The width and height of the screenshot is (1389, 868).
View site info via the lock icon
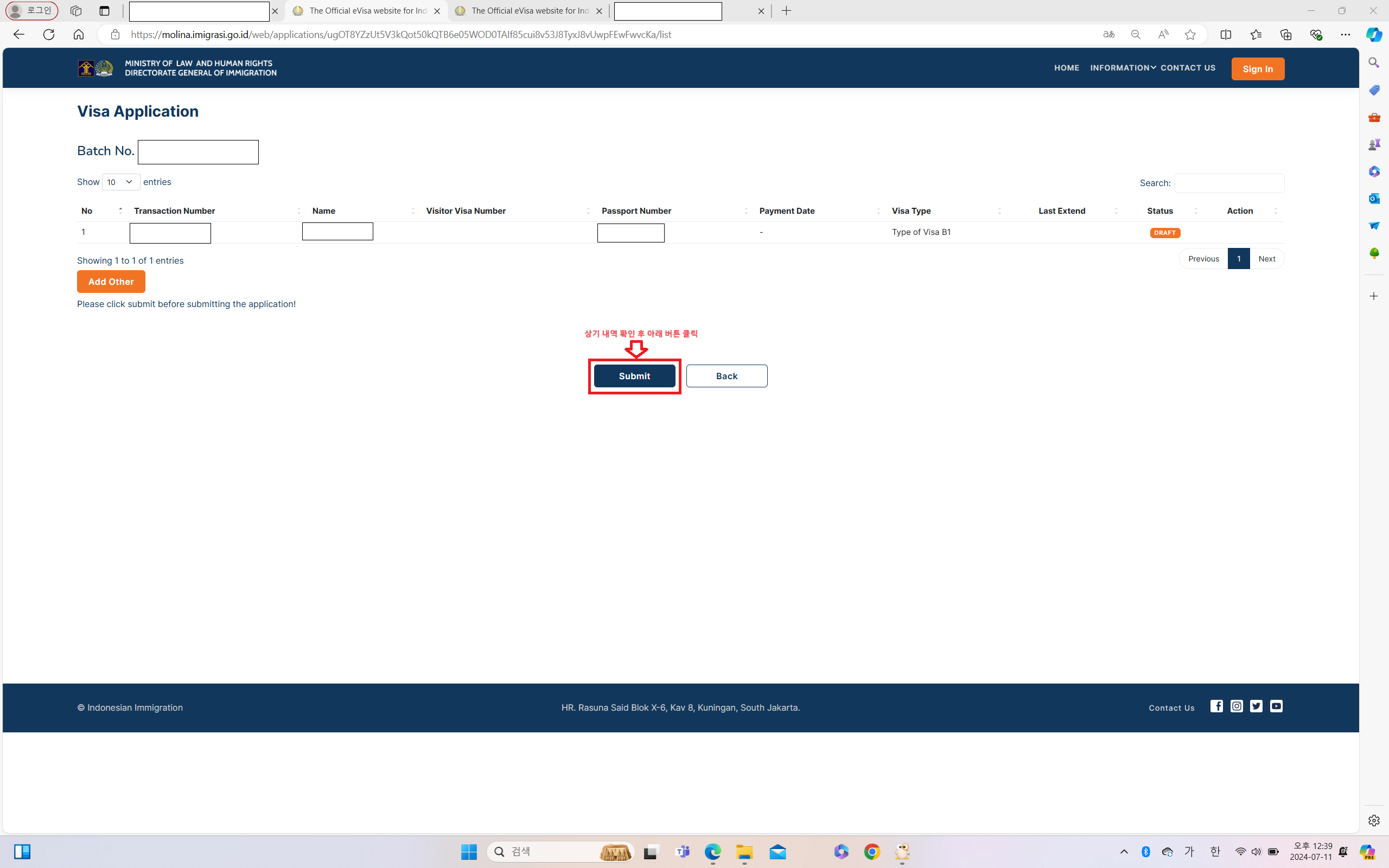tap(116, 34)
